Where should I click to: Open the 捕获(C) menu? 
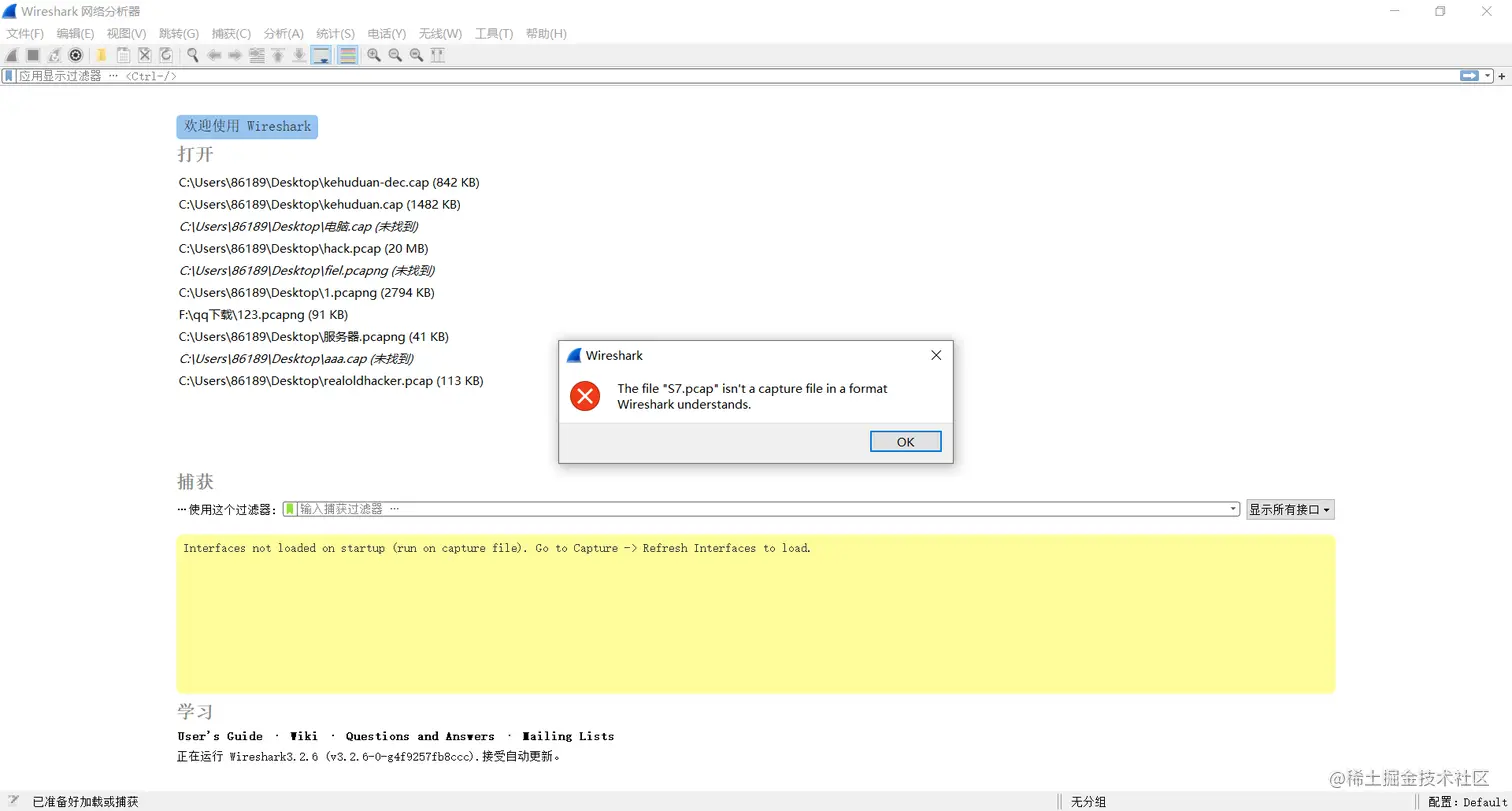(x=231, y=33)
